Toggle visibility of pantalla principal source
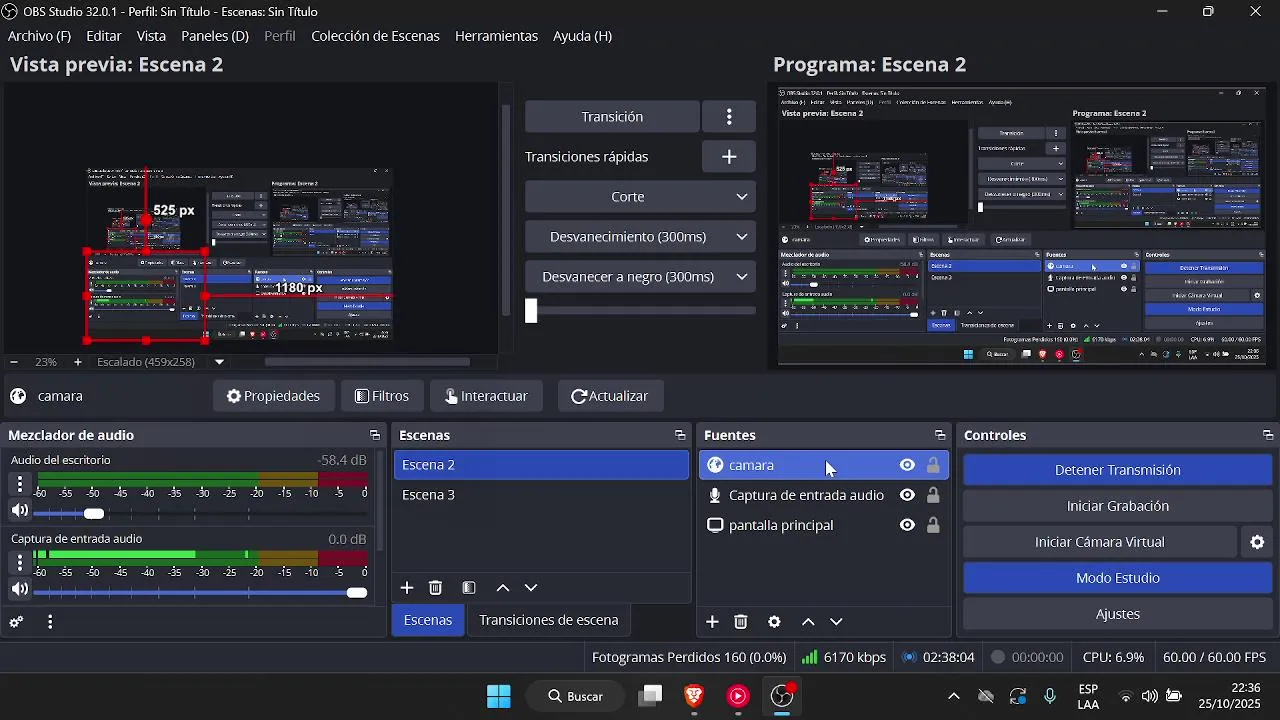Screen dimensions: 1280x720 tap(907, 525)
